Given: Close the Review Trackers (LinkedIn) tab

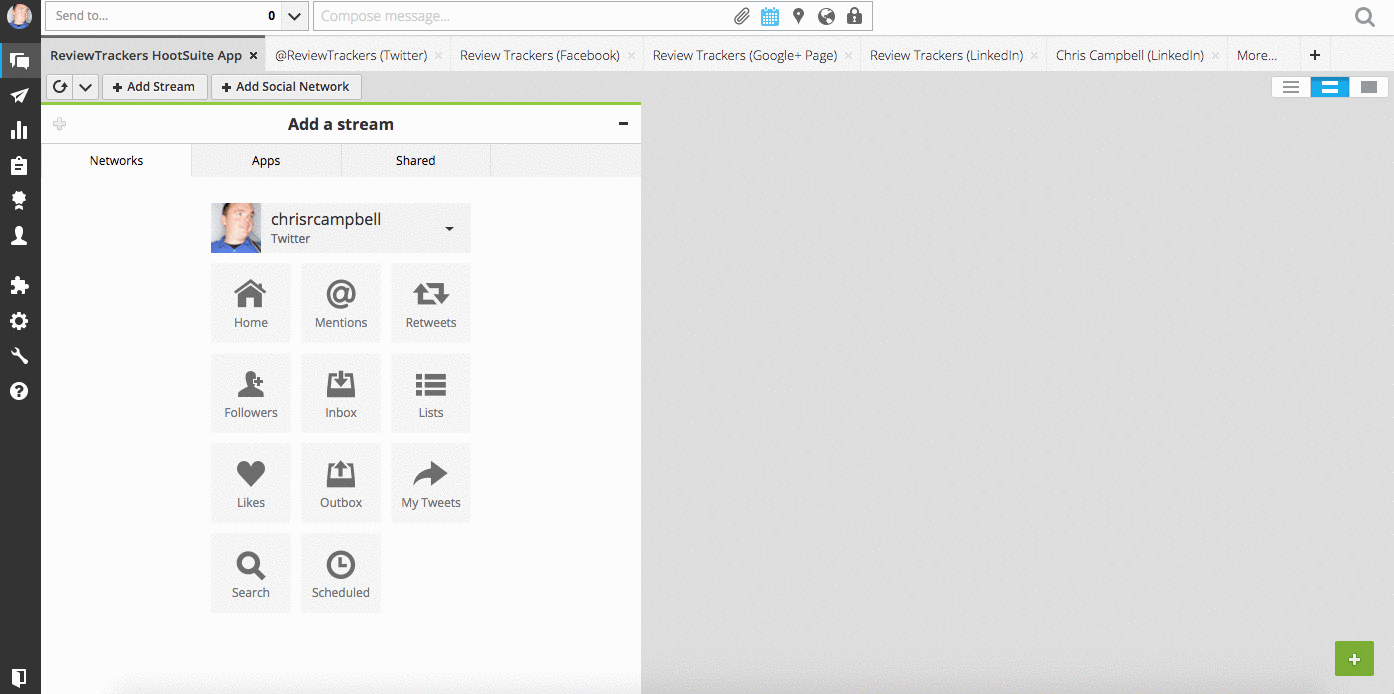Looking at the screenshot, I should coord(1035,56).
